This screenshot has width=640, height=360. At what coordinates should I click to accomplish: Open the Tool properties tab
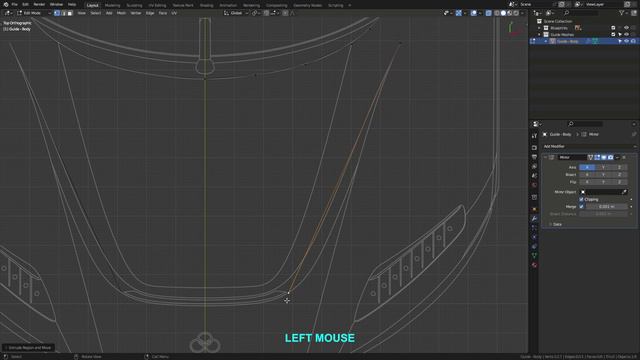coord(534,136)
